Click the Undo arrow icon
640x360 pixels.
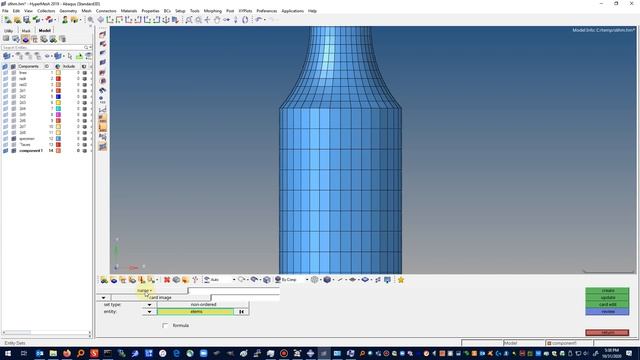click(258, 20)
